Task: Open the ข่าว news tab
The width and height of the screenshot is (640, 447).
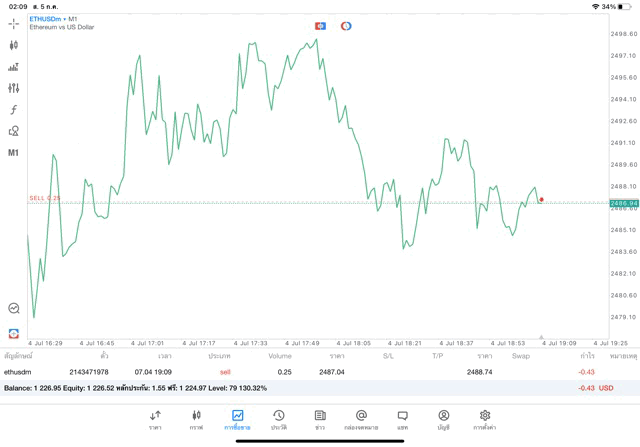Action: click(x=320, y=419)
